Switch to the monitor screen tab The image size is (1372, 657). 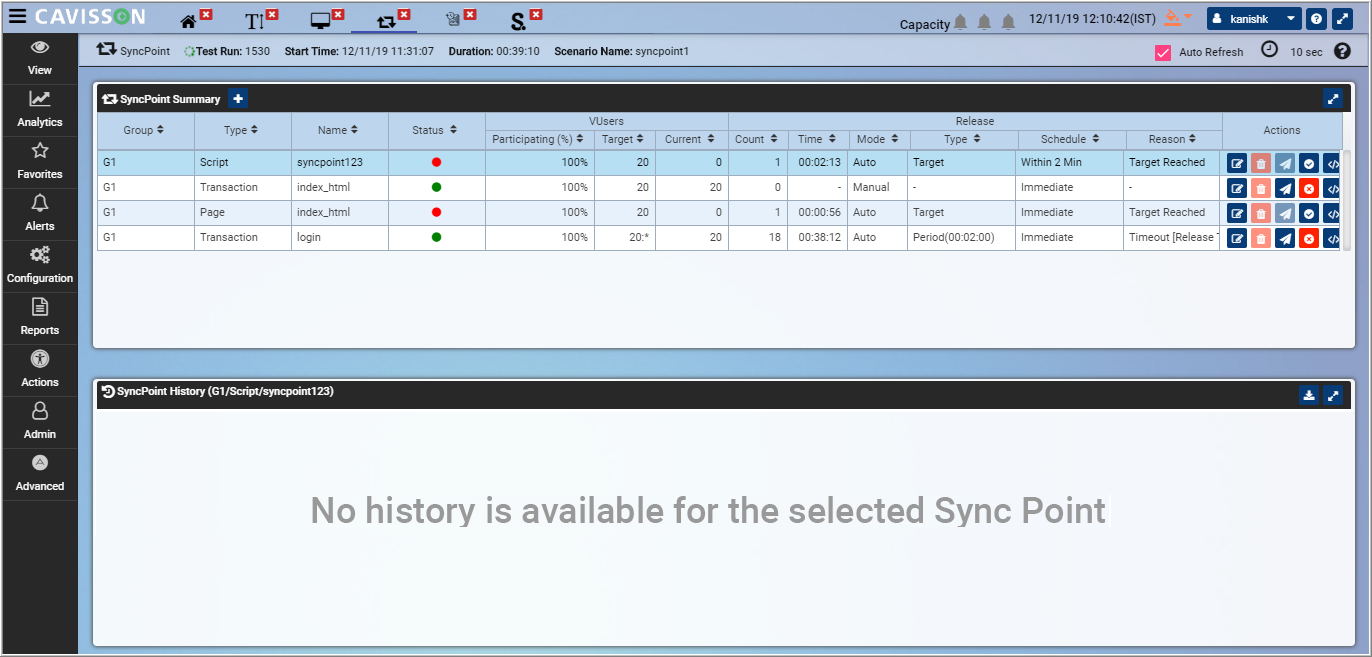(x=320, y=21)
